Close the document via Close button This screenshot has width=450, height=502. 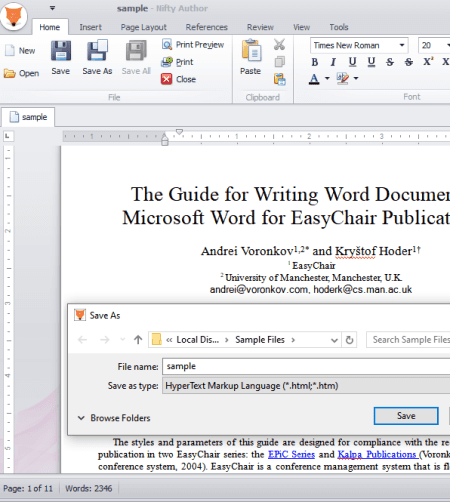pos(179,79)
